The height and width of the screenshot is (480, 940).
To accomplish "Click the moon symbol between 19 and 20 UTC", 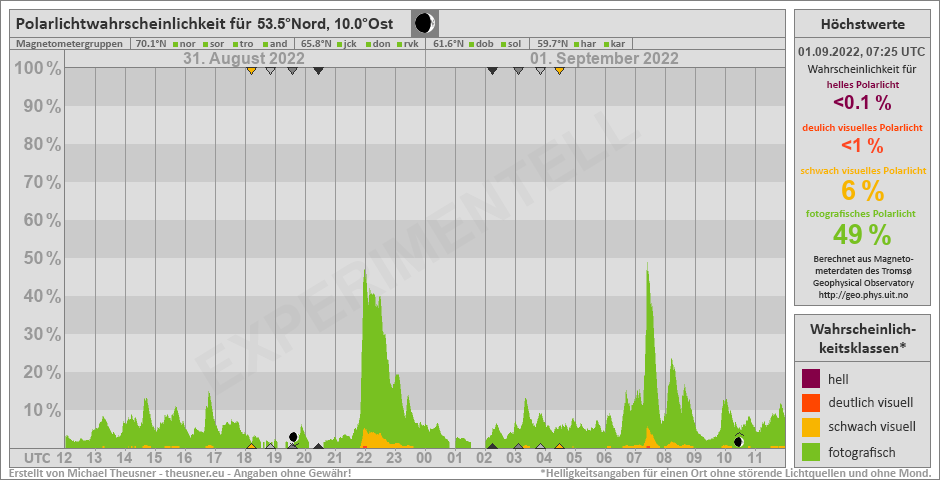I will (293, 437).
